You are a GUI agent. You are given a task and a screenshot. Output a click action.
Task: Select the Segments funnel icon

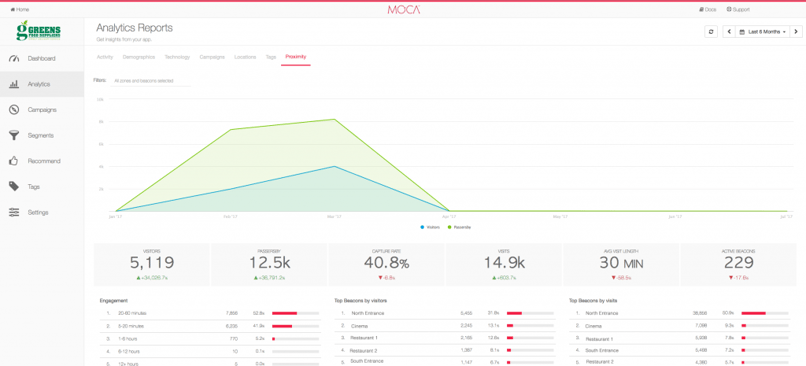coord(14,135)
